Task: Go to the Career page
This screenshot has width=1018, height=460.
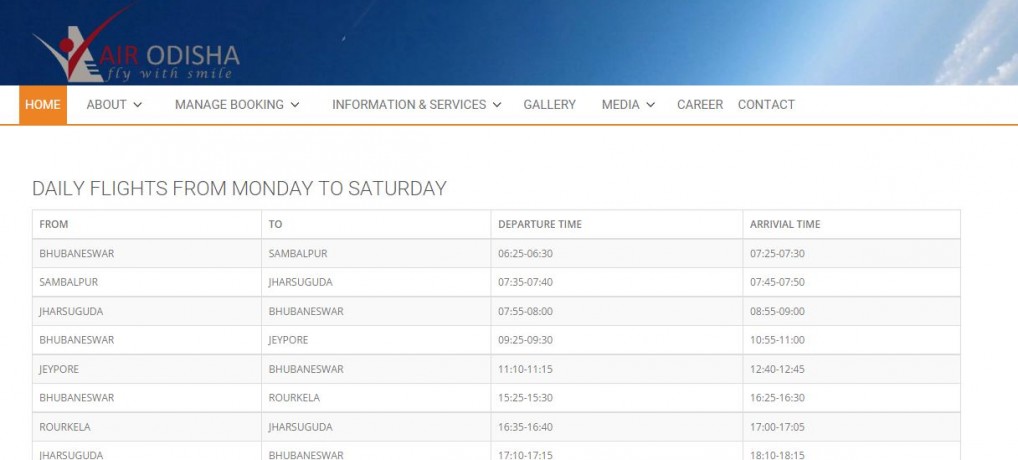Action: point(700,105)
